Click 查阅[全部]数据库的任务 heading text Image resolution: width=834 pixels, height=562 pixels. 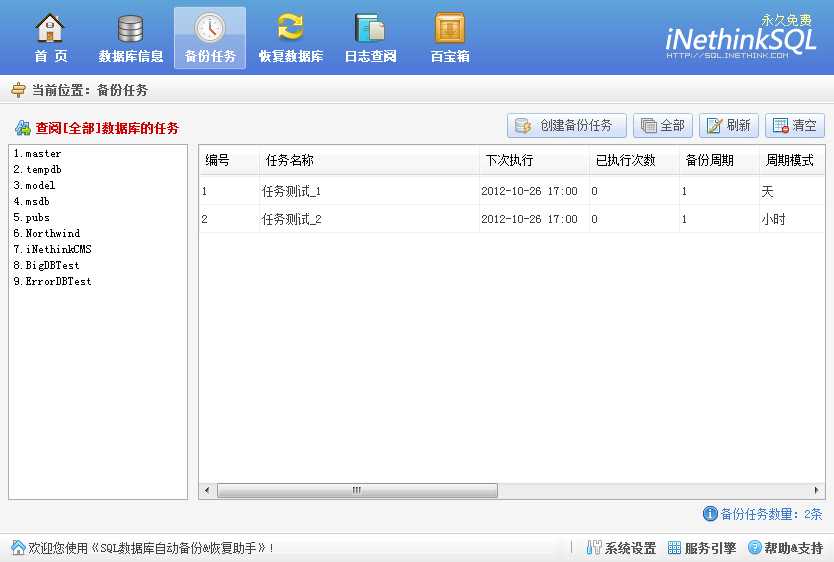point(107,128)
